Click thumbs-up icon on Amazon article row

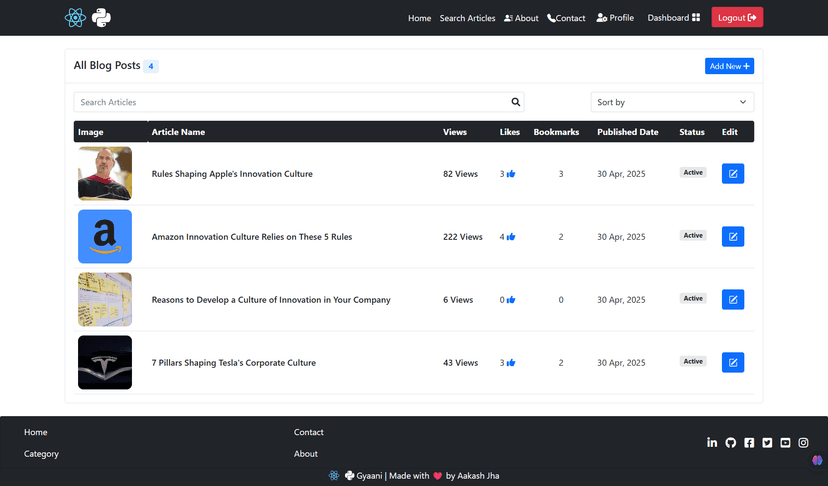point(511,237)
